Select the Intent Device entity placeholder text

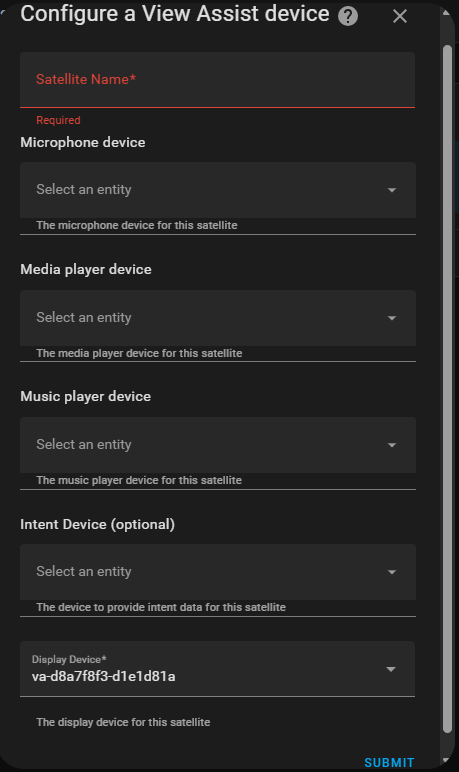(84, 572)
